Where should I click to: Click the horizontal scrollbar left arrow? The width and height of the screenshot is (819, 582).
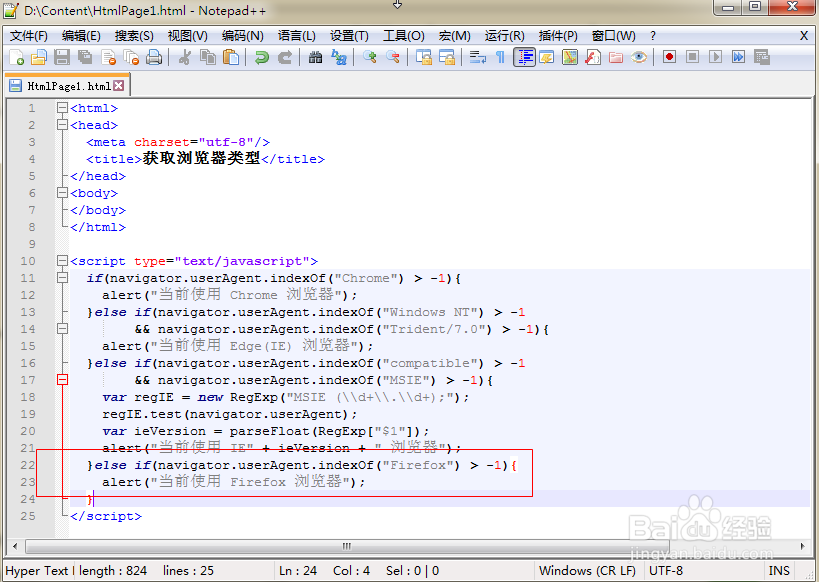15,546
